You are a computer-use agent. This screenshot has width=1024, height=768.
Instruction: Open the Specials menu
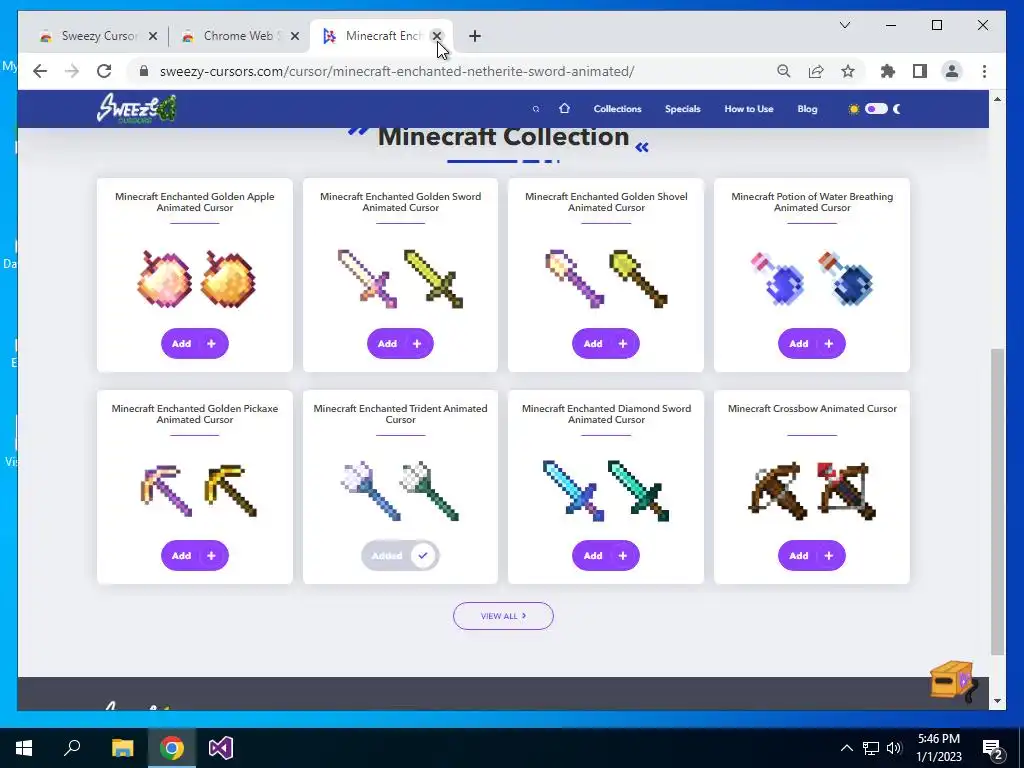682,109
